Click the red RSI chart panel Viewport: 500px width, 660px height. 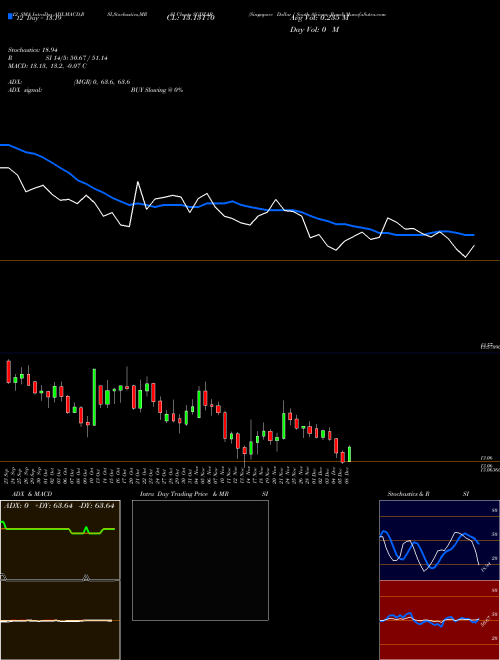tap(439, 620)
